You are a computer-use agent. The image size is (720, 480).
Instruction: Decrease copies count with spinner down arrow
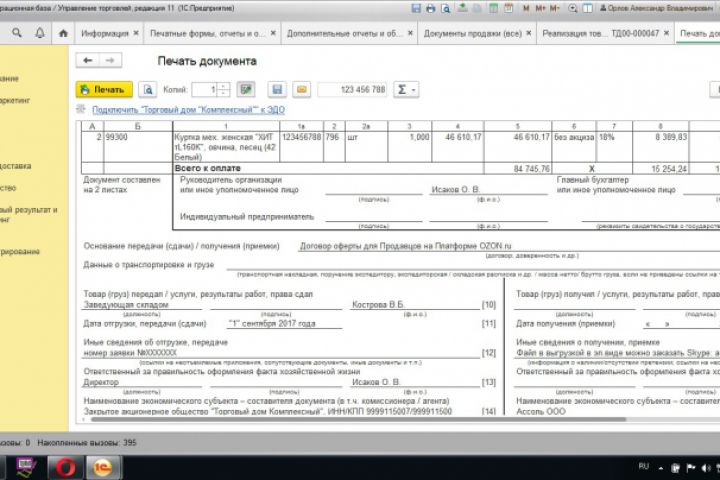224,93
